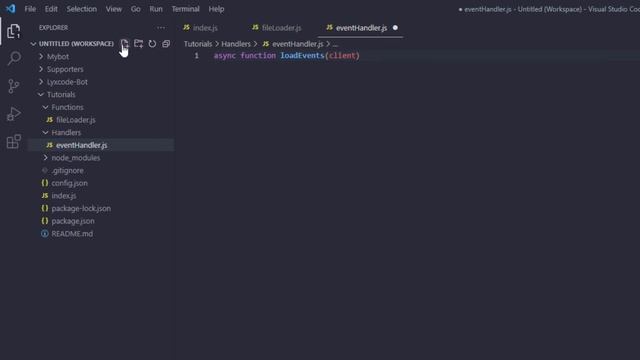Open the Go menu
This screenshot has width=640, height=360.
(136, 9)
